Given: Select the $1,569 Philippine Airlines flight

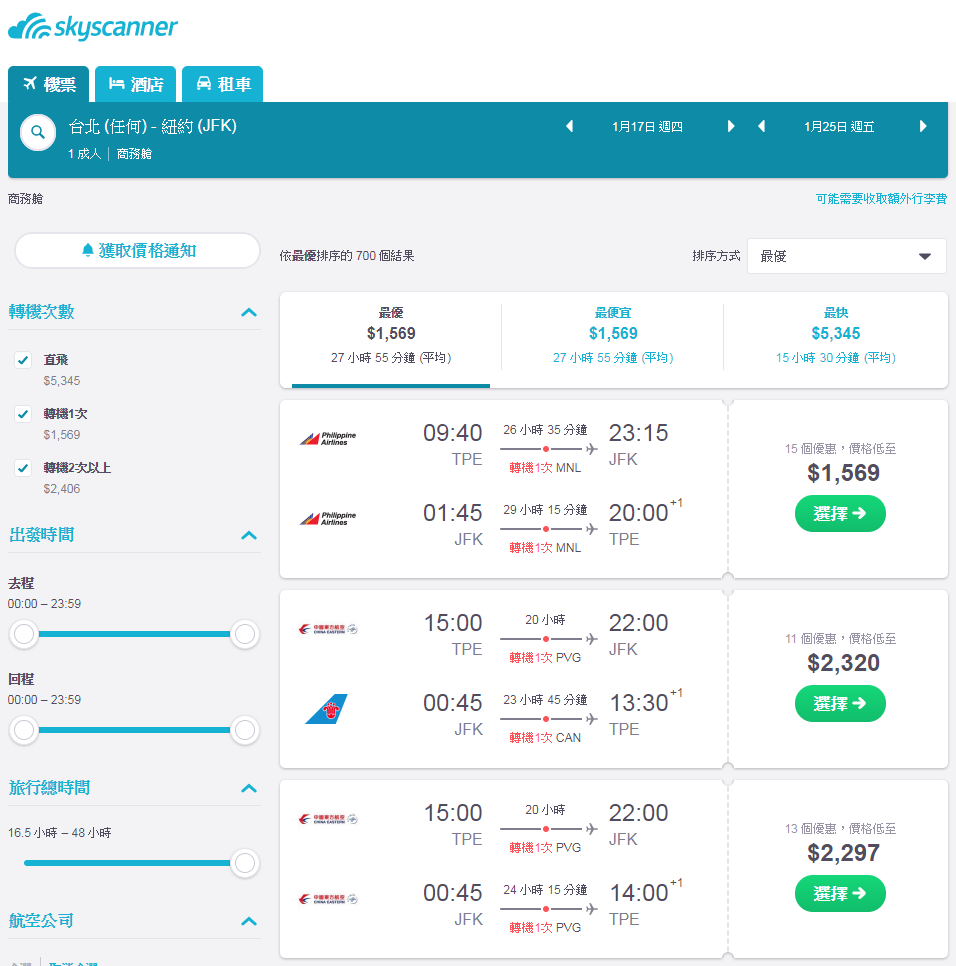Looking at the screenshot, I should click(840, 513).
